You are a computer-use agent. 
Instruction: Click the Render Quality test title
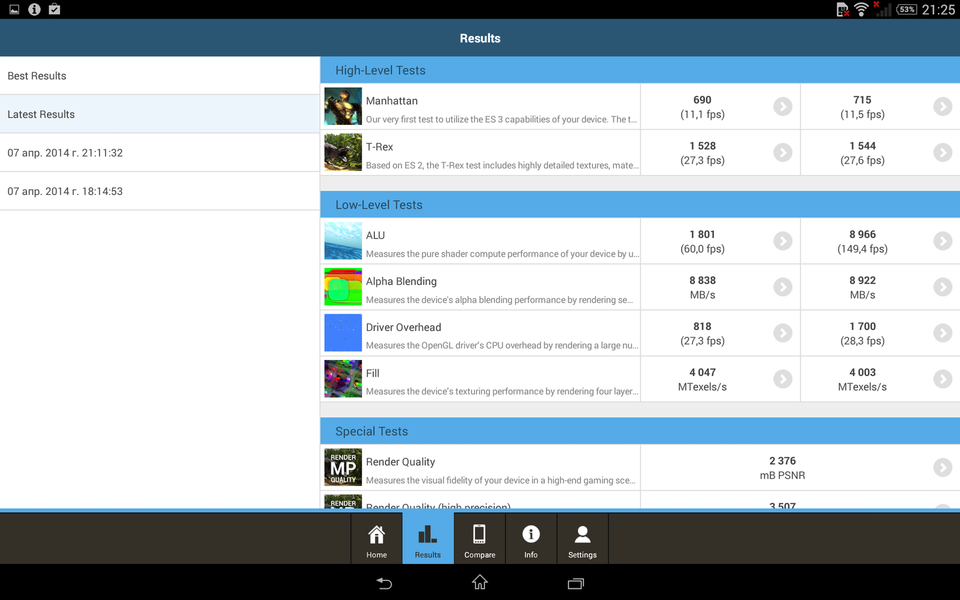400,462
